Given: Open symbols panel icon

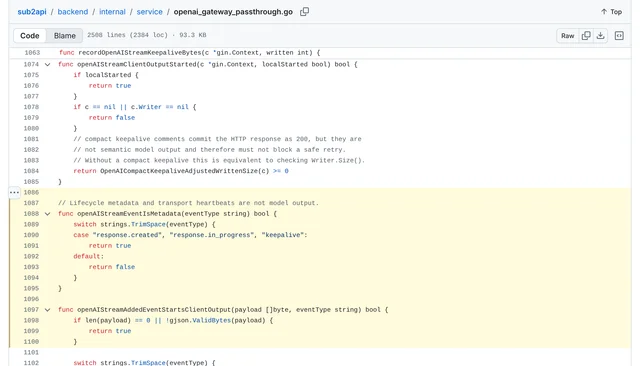Looking at the screenshot, I should 619,35.
